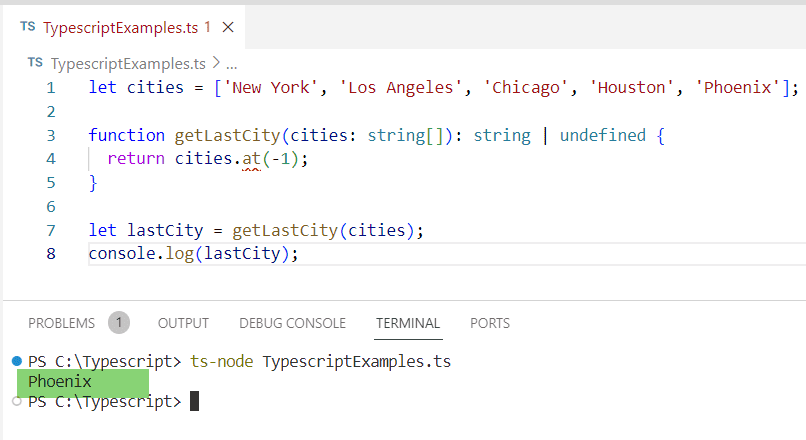Click the terminal cursor at the prompt
The height and width of the screenshot is (440, 806).
(194, 401)
